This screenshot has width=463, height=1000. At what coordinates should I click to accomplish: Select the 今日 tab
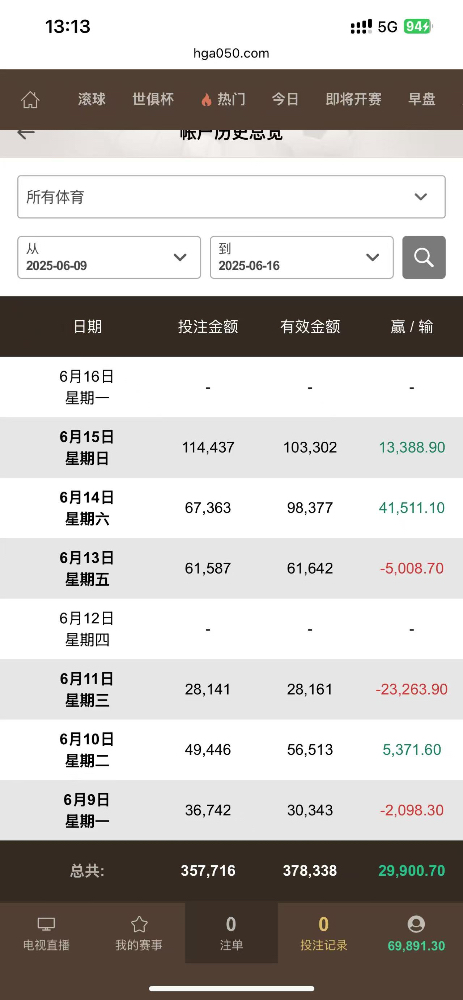[x=285, y=99]
